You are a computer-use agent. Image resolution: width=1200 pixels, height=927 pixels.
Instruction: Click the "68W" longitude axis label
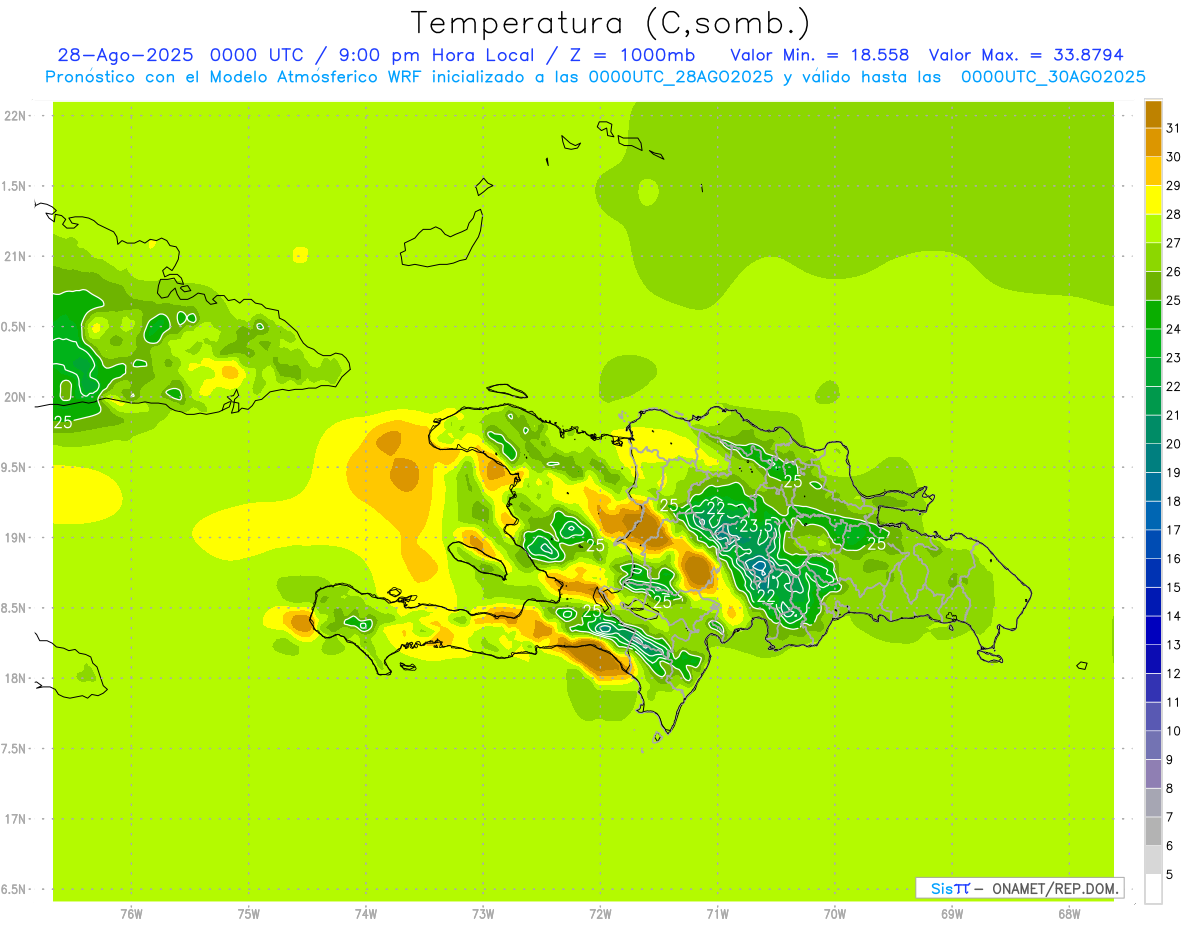point(1069,914)
